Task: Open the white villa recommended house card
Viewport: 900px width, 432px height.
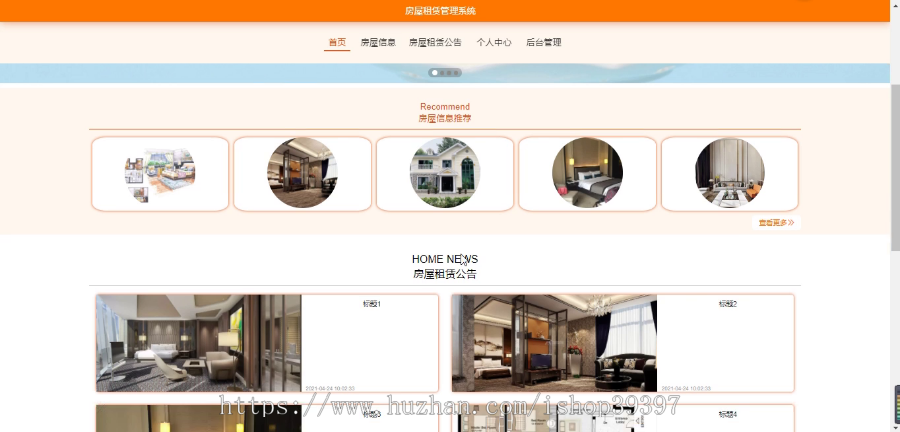Action: [x=445, y=174]
